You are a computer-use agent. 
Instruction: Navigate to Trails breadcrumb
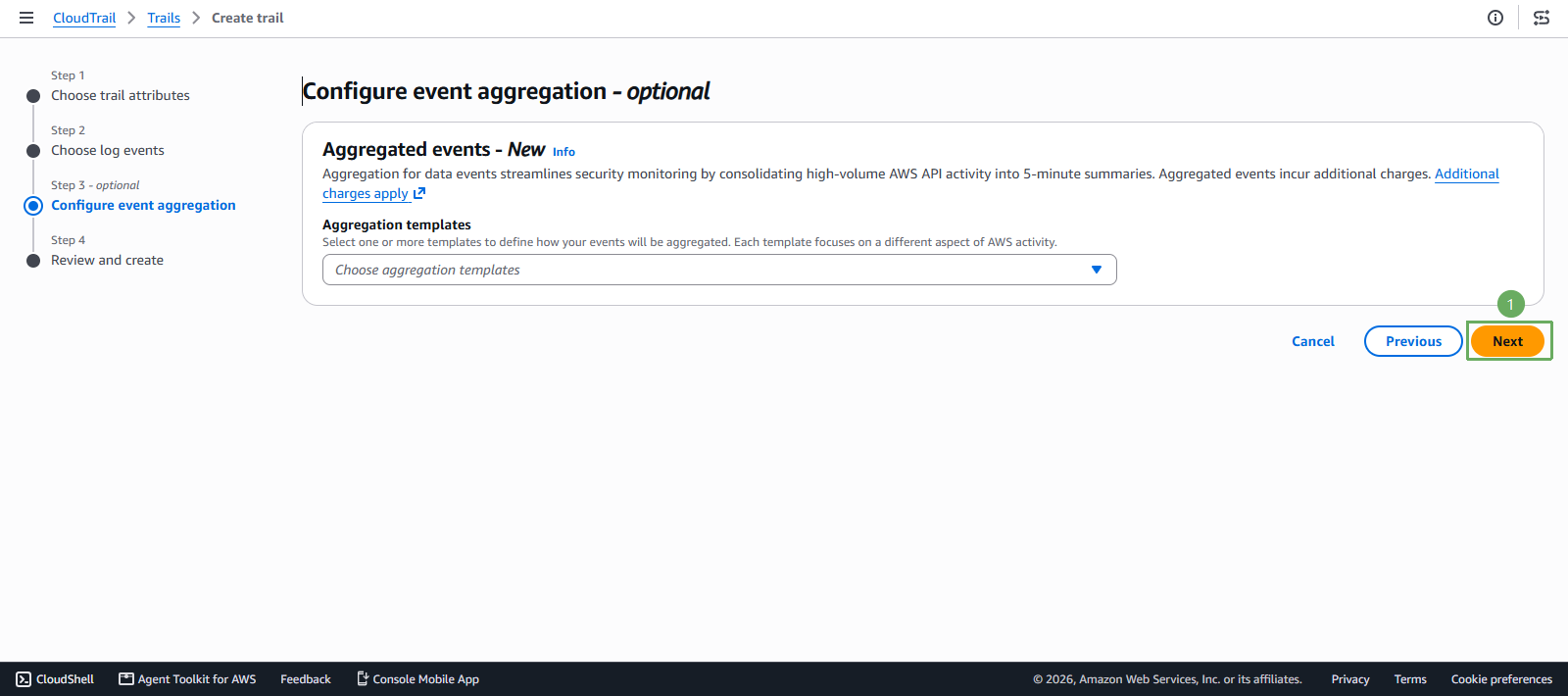pyautogui.click(x=164, y=18)
